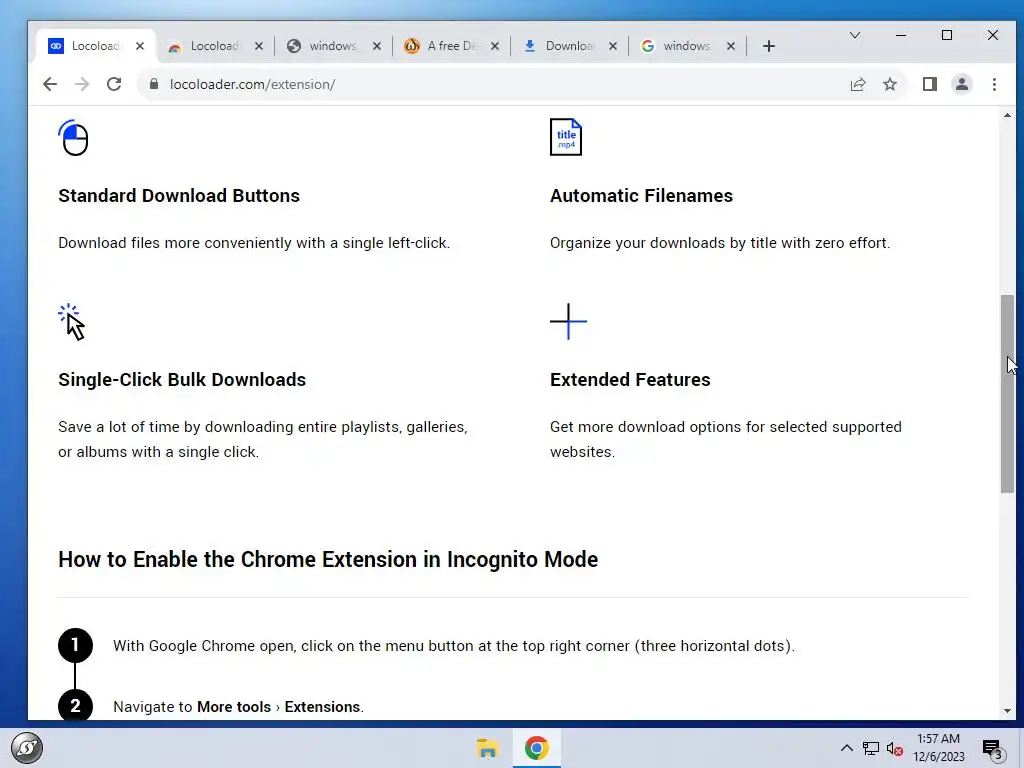1024x768 pixels.
Task: Click the title mp4 file icon
Action: click(566, 136)
